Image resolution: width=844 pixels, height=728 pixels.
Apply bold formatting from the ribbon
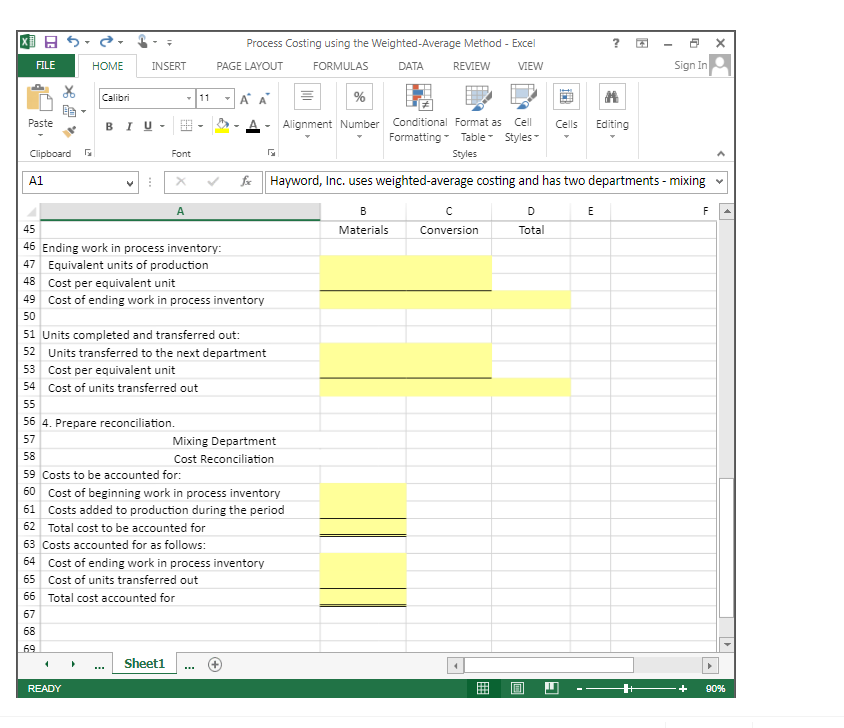(108, 126)
